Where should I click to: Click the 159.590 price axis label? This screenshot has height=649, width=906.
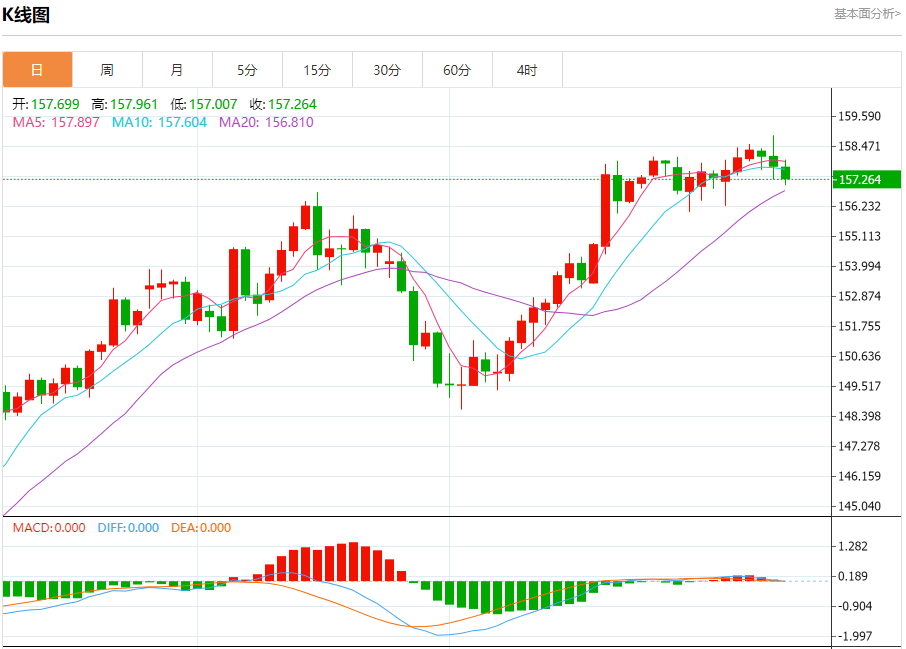[x=860, y=116]
